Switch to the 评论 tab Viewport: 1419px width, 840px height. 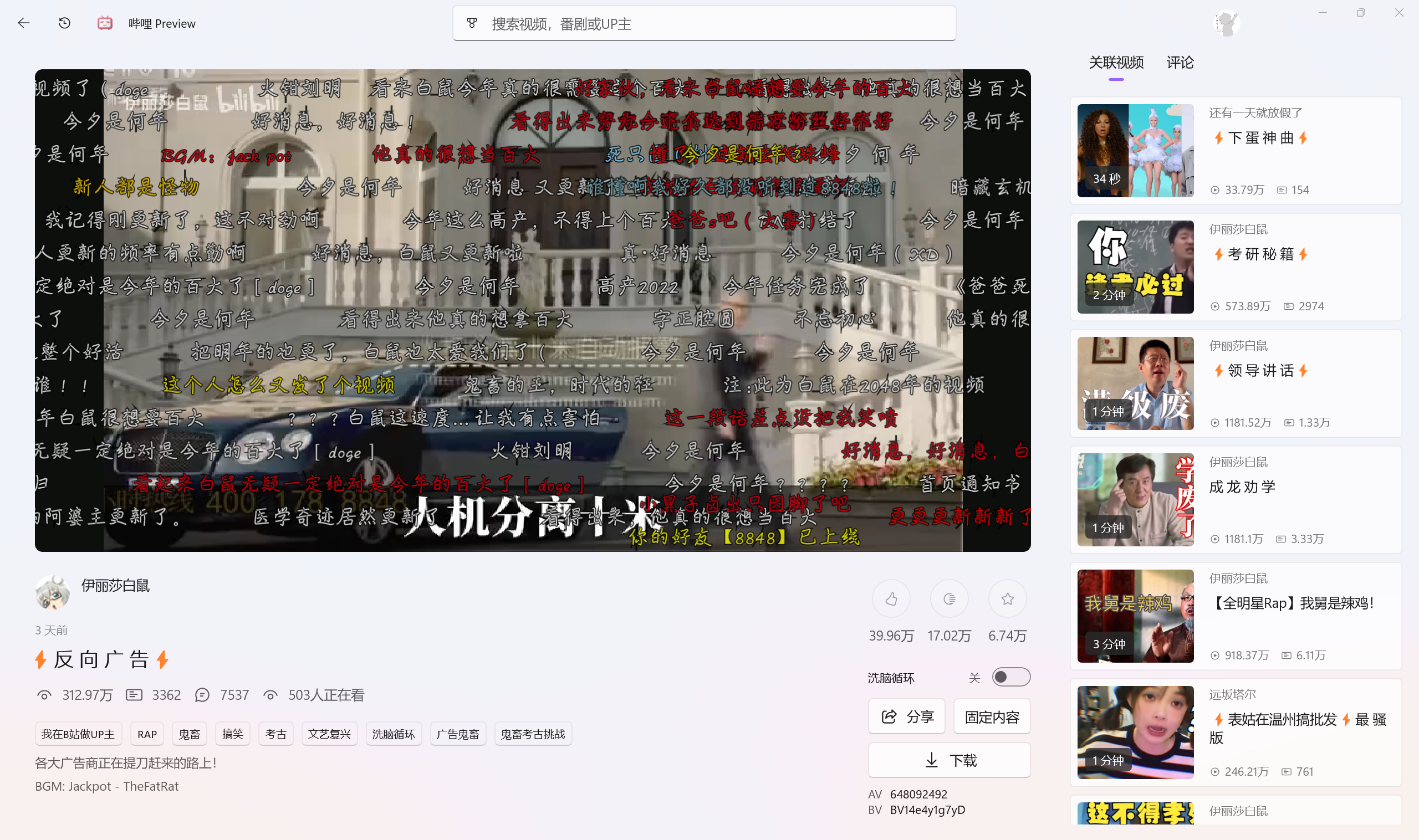point(1180,63)
